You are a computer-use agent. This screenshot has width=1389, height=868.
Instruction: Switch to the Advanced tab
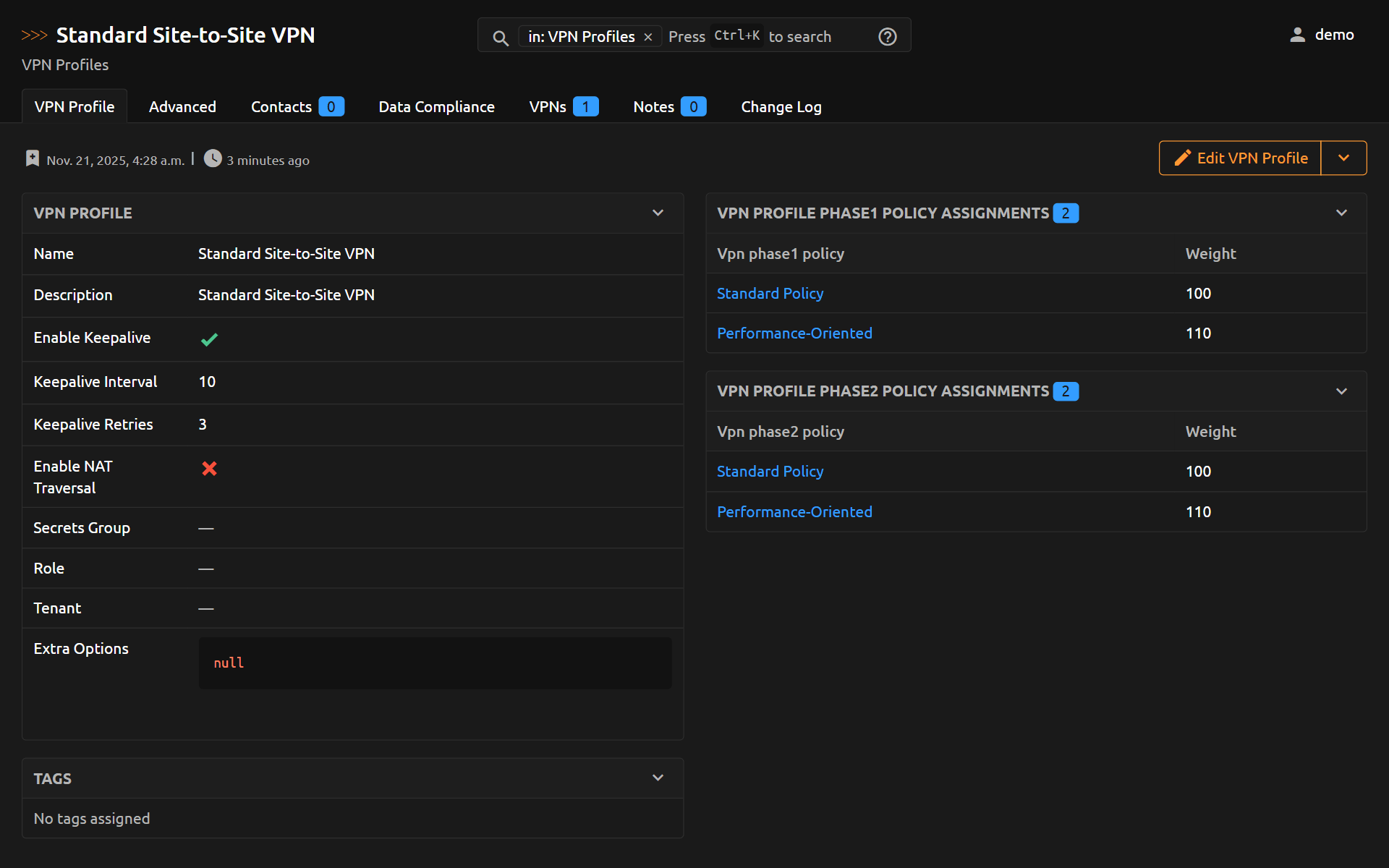point(182,107)
